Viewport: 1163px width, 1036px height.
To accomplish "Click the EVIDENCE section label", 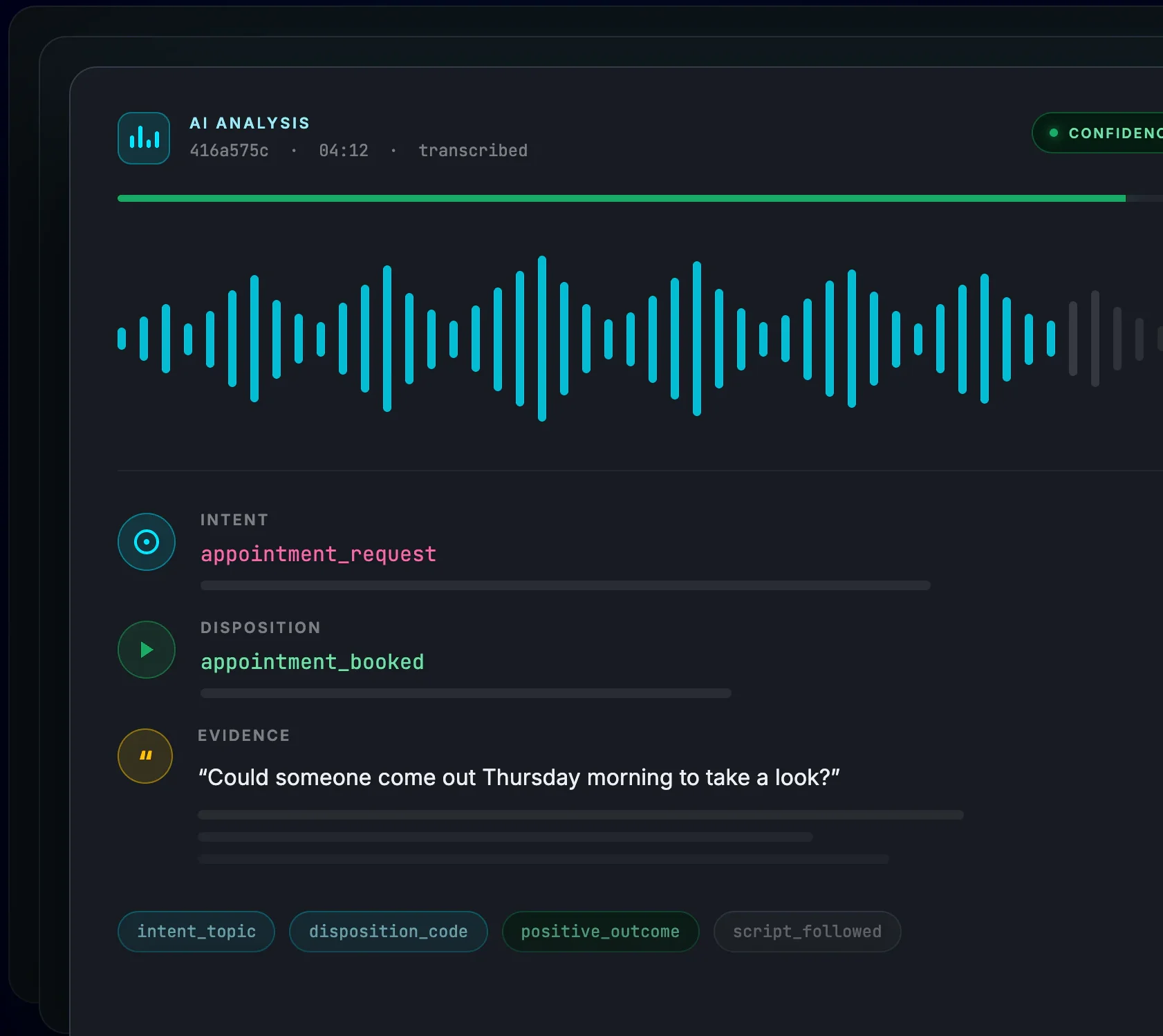I will (244, 735).
